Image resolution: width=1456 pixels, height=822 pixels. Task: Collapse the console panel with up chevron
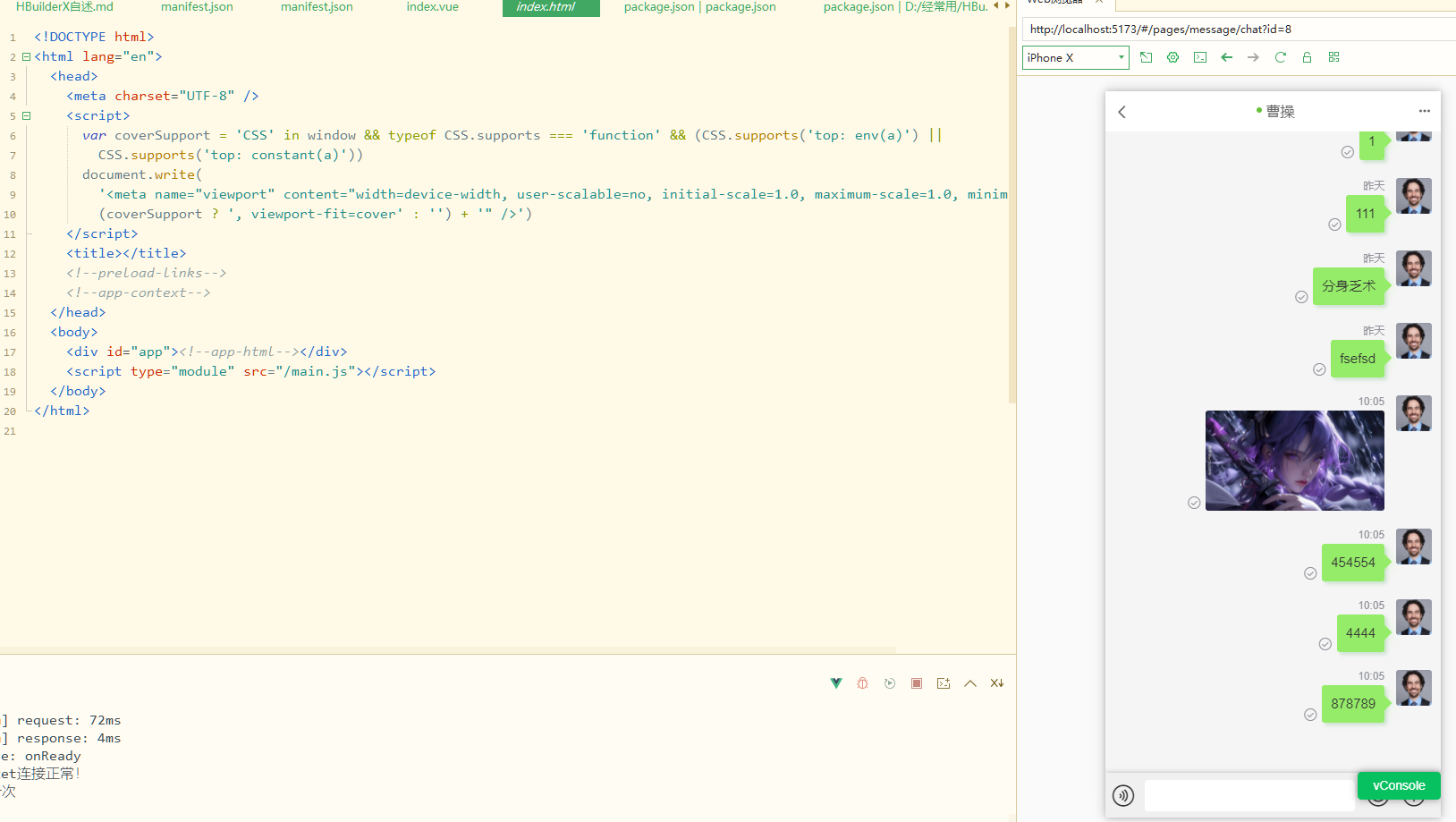pyautogui.click(x=969, y=683)
